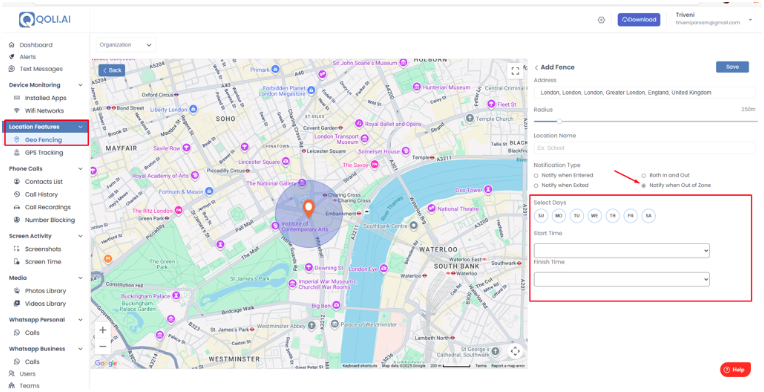Toggle the SA day selector
The height and width of the screenshot is (392, 764).
coord(649,216)
